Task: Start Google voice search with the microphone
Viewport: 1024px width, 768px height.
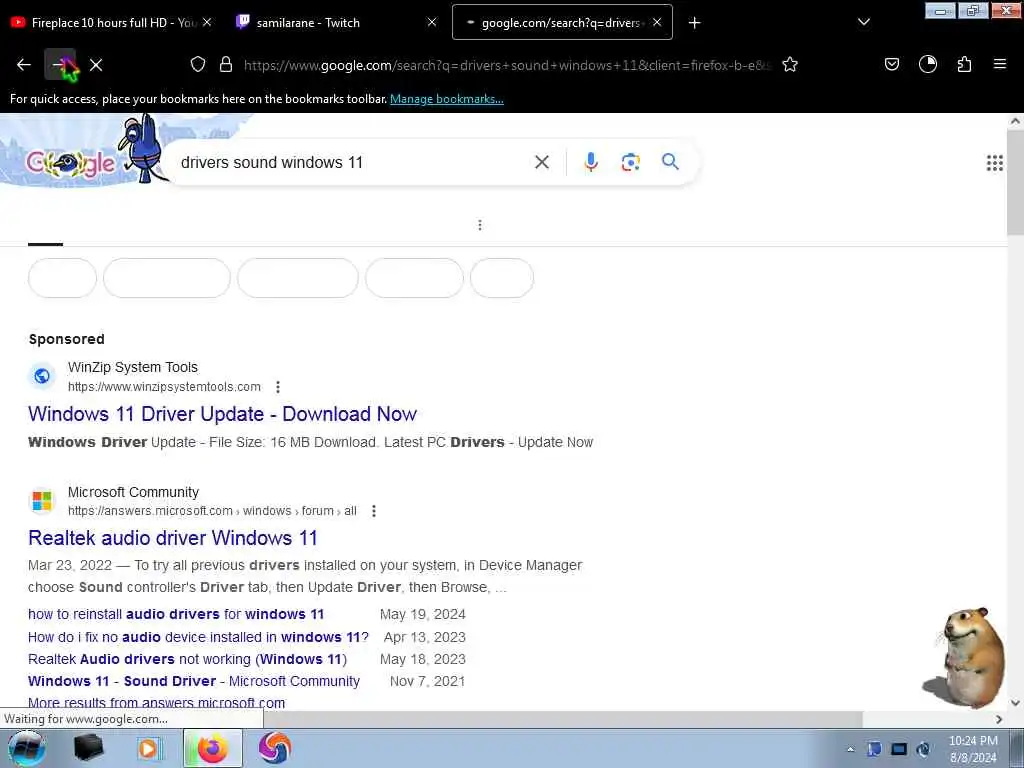Action: (591, 162)
